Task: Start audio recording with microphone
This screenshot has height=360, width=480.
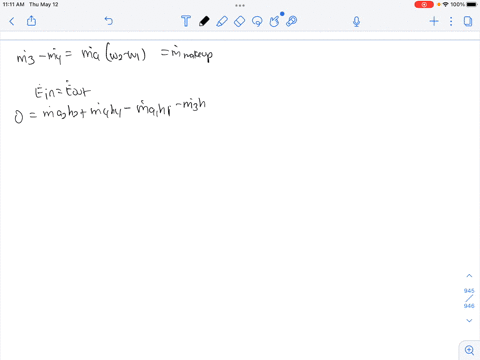Action: click(x=356, y=22)
